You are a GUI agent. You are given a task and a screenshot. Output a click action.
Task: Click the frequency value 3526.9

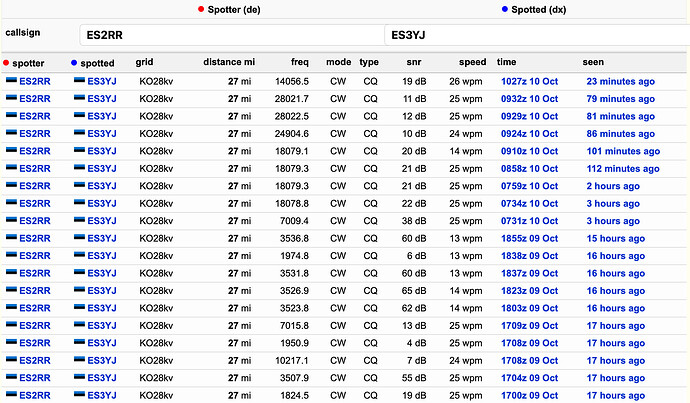[294, 291]
